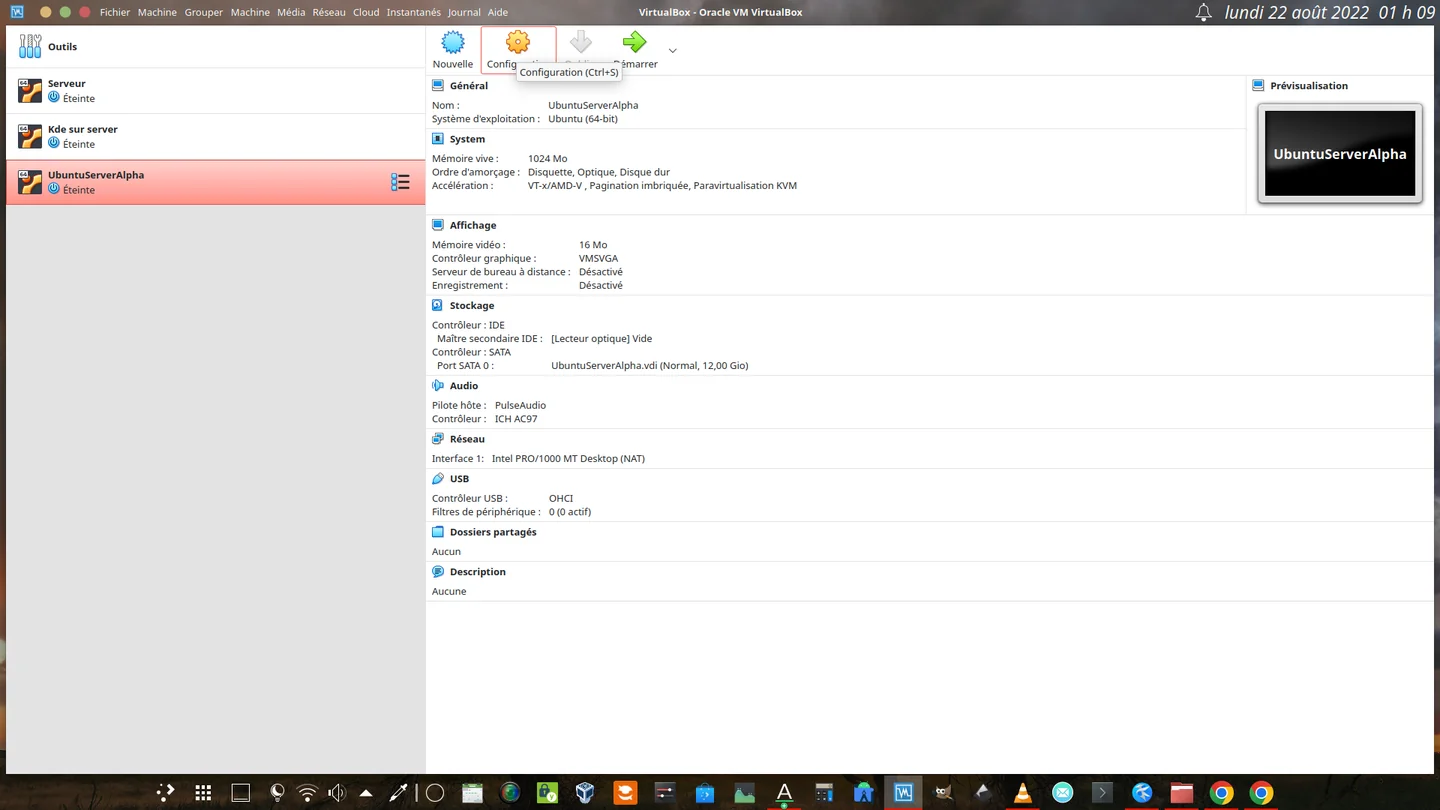Open the Dossiers partagés section link
The height and width of the screenshot is (810, 1440).
tap(493, 532)
